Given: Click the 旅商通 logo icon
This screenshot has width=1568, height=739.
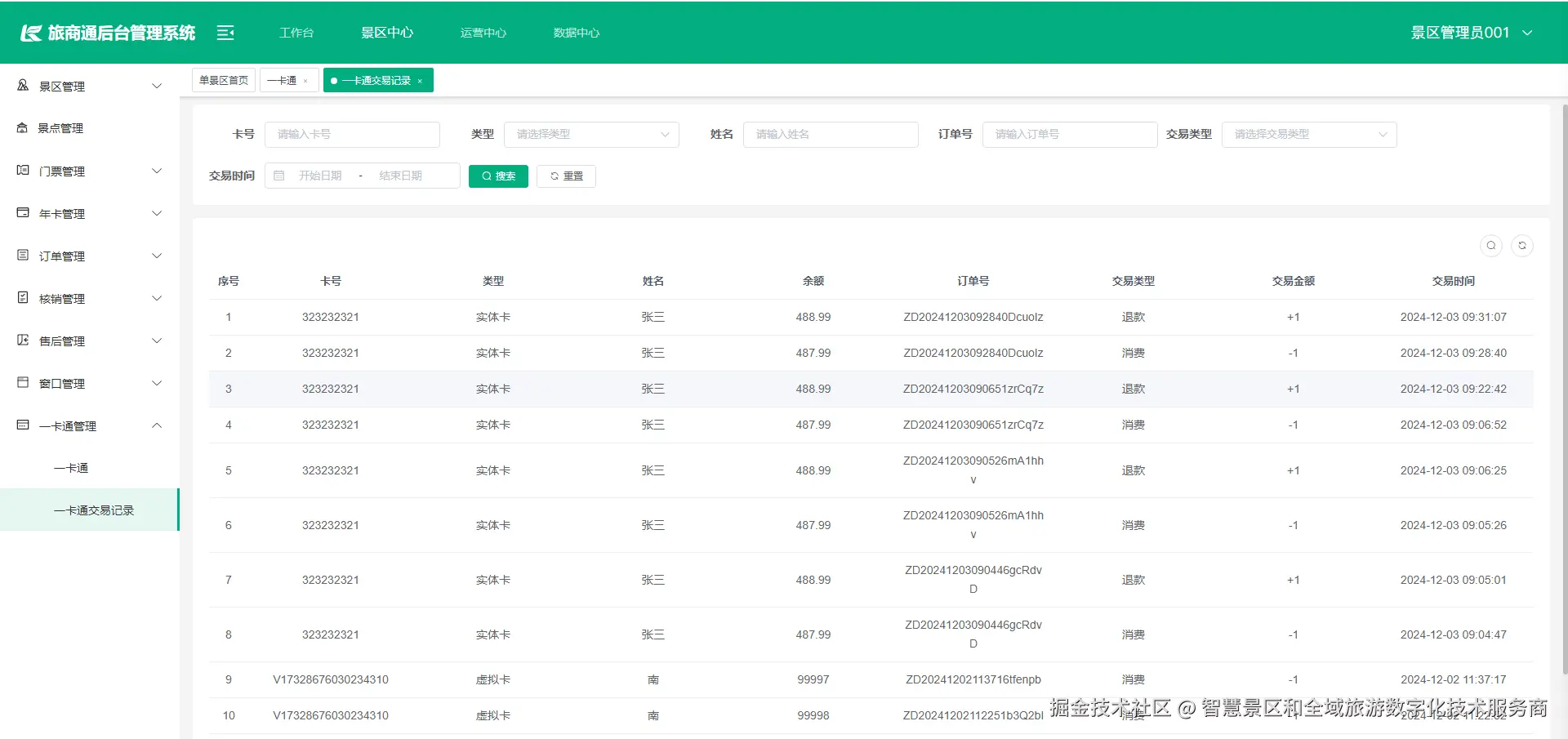Looking at the screenshot, I should (31, 33).
